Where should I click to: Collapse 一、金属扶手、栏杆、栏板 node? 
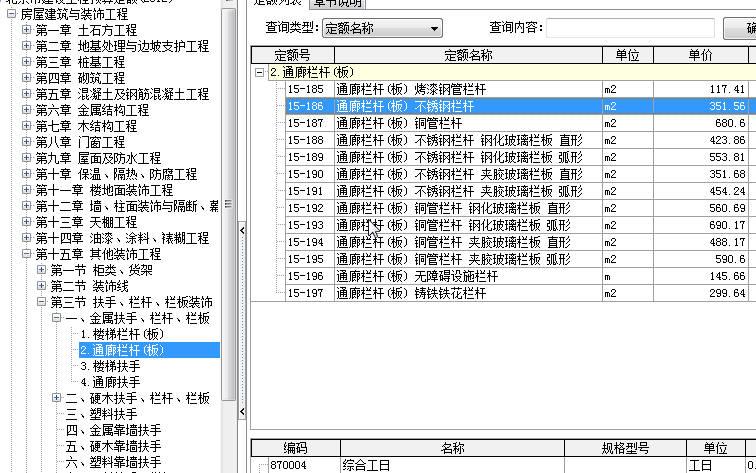pos(56,318)
